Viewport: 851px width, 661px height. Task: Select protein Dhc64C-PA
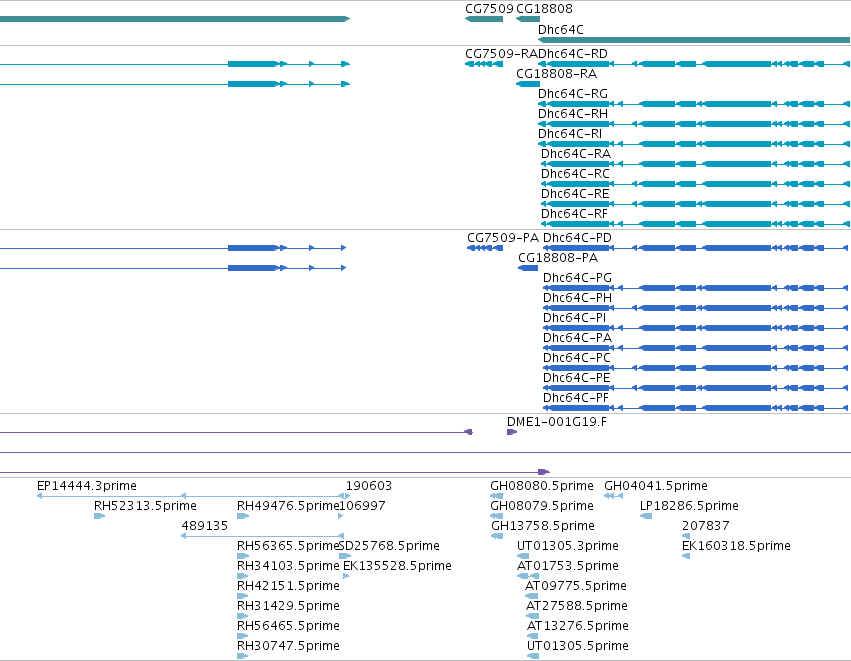(577, 338)
